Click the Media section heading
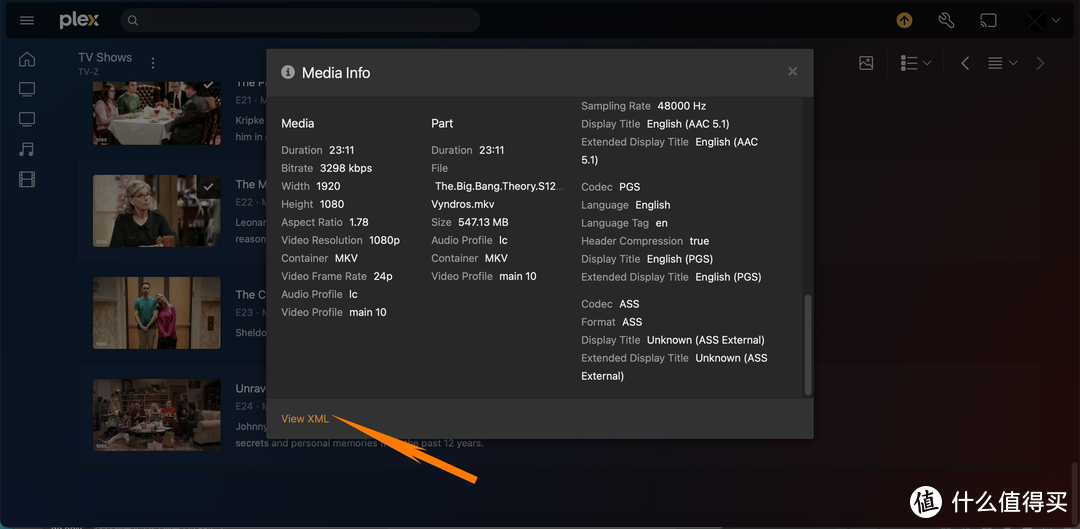Screen dimensions: 1080x529 pyautogui.click(x=298, y=123)
